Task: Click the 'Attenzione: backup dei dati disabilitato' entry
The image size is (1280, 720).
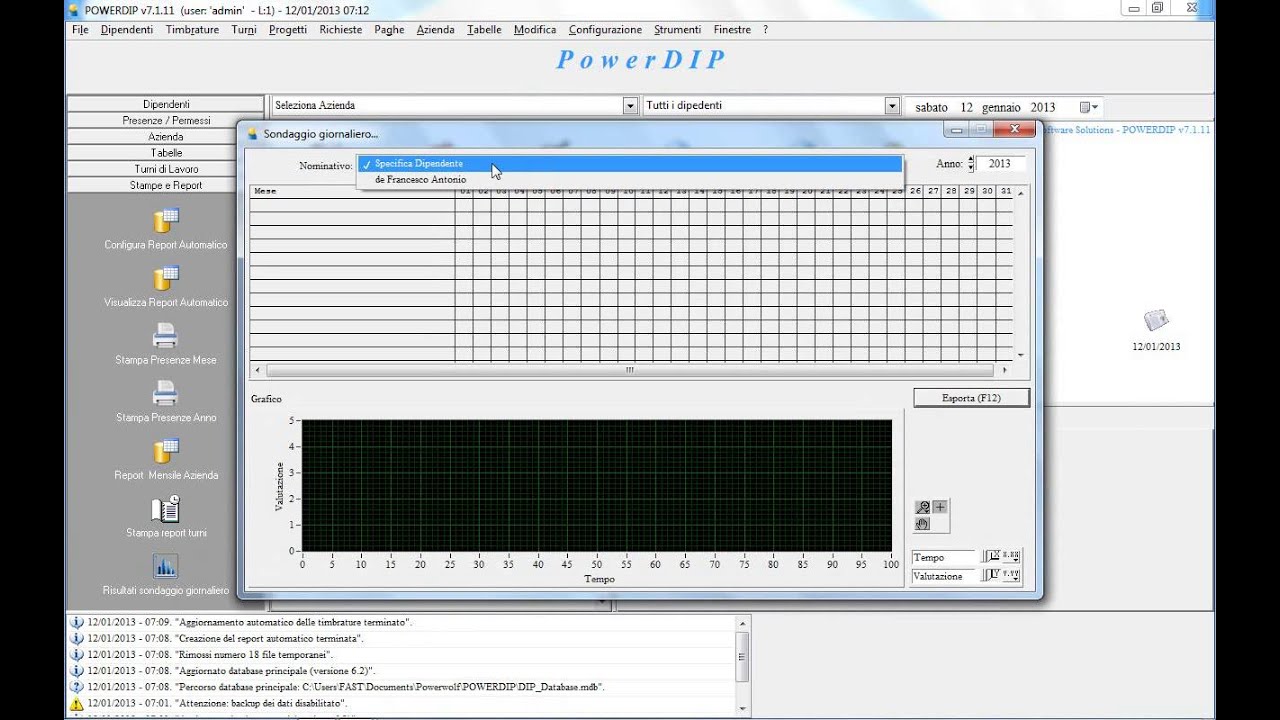Action: coord(216,704)
